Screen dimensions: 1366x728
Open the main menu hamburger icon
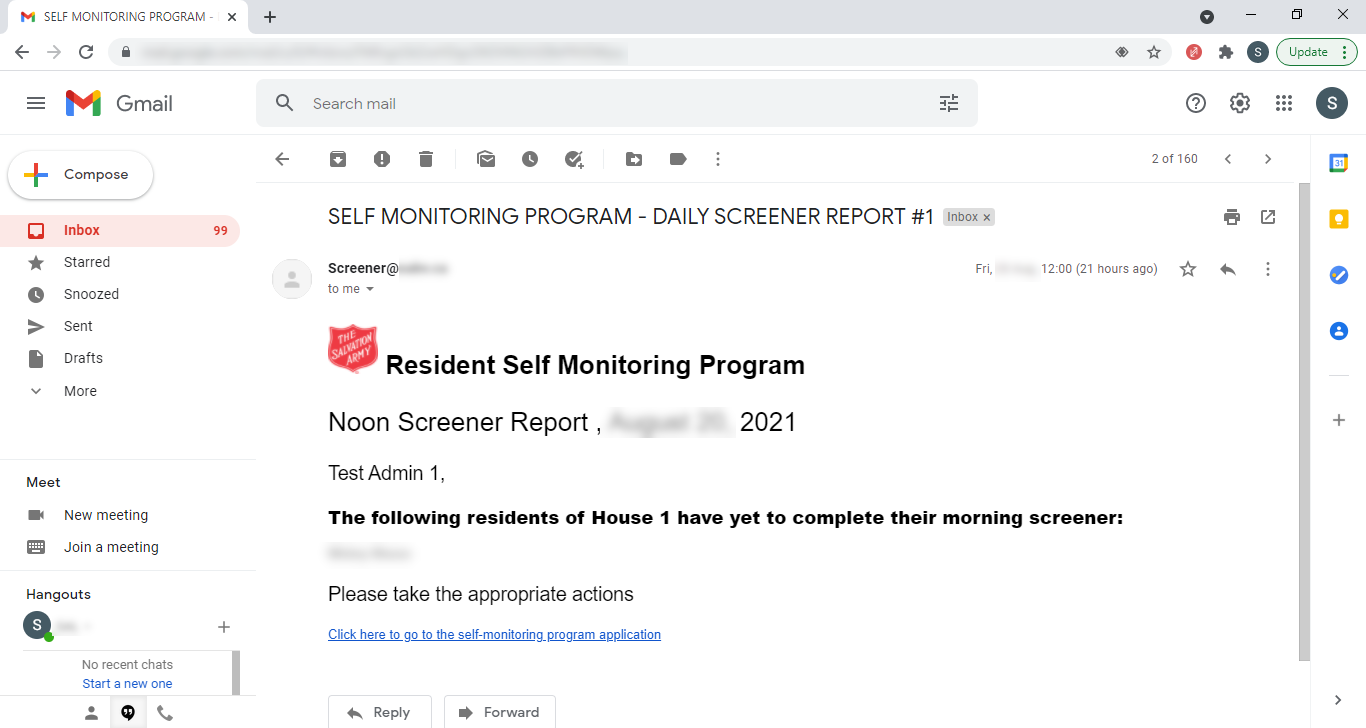click(x=36, y=103)
